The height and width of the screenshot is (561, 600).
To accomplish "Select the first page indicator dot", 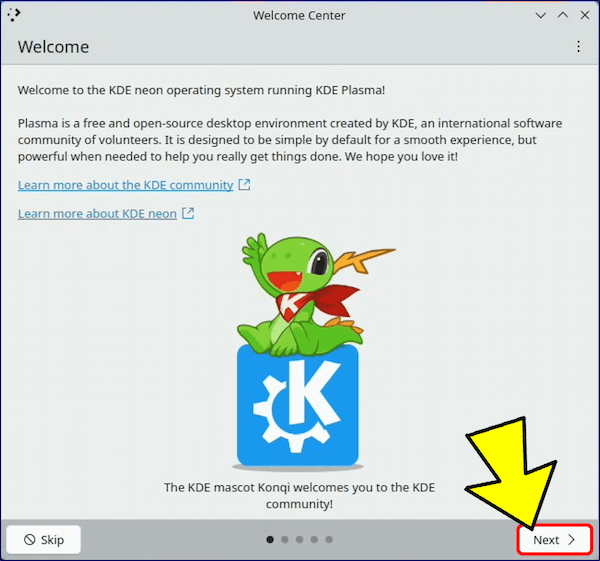I will point(270,540).
